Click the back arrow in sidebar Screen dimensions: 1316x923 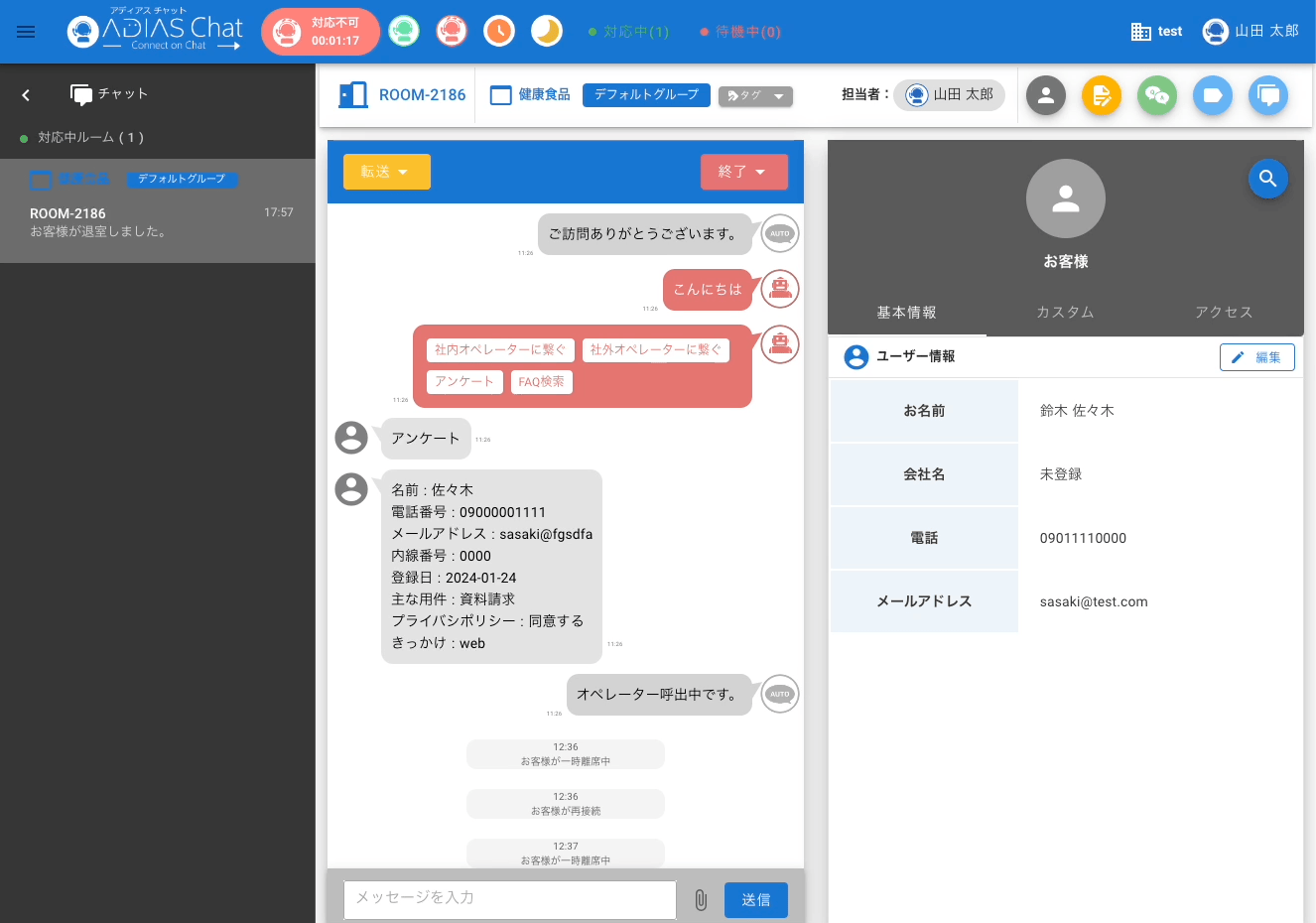pos(26,94)
